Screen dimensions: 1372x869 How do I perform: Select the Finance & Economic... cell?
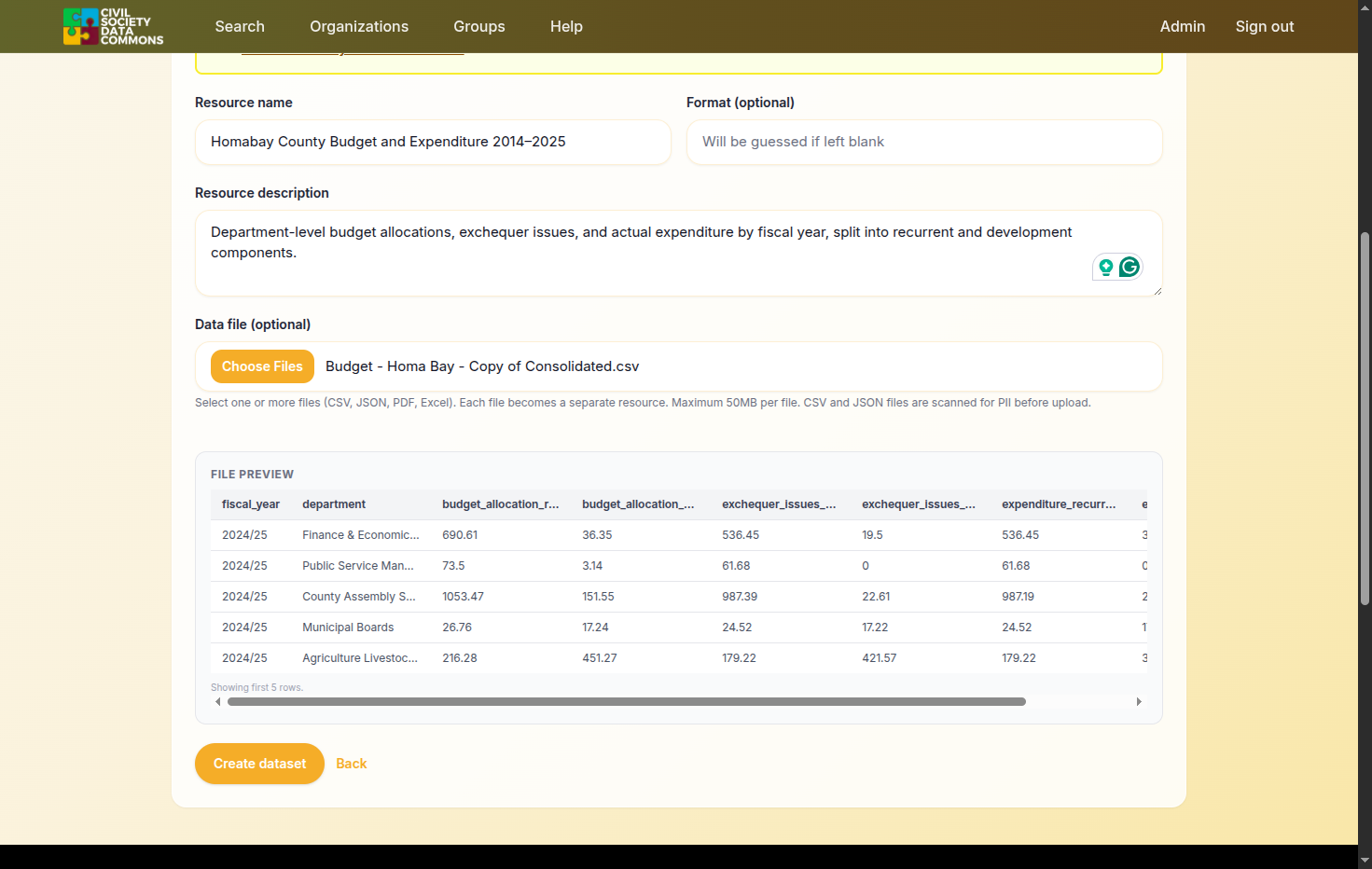(x=361, y=535)
